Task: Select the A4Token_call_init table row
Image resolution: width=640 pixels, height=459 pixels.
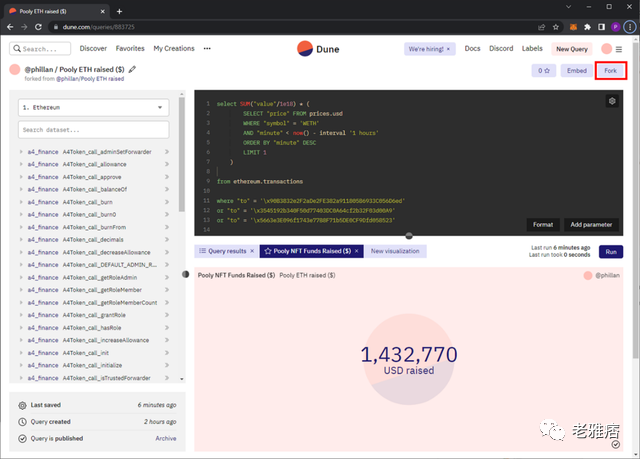Action: click(94, 353)
